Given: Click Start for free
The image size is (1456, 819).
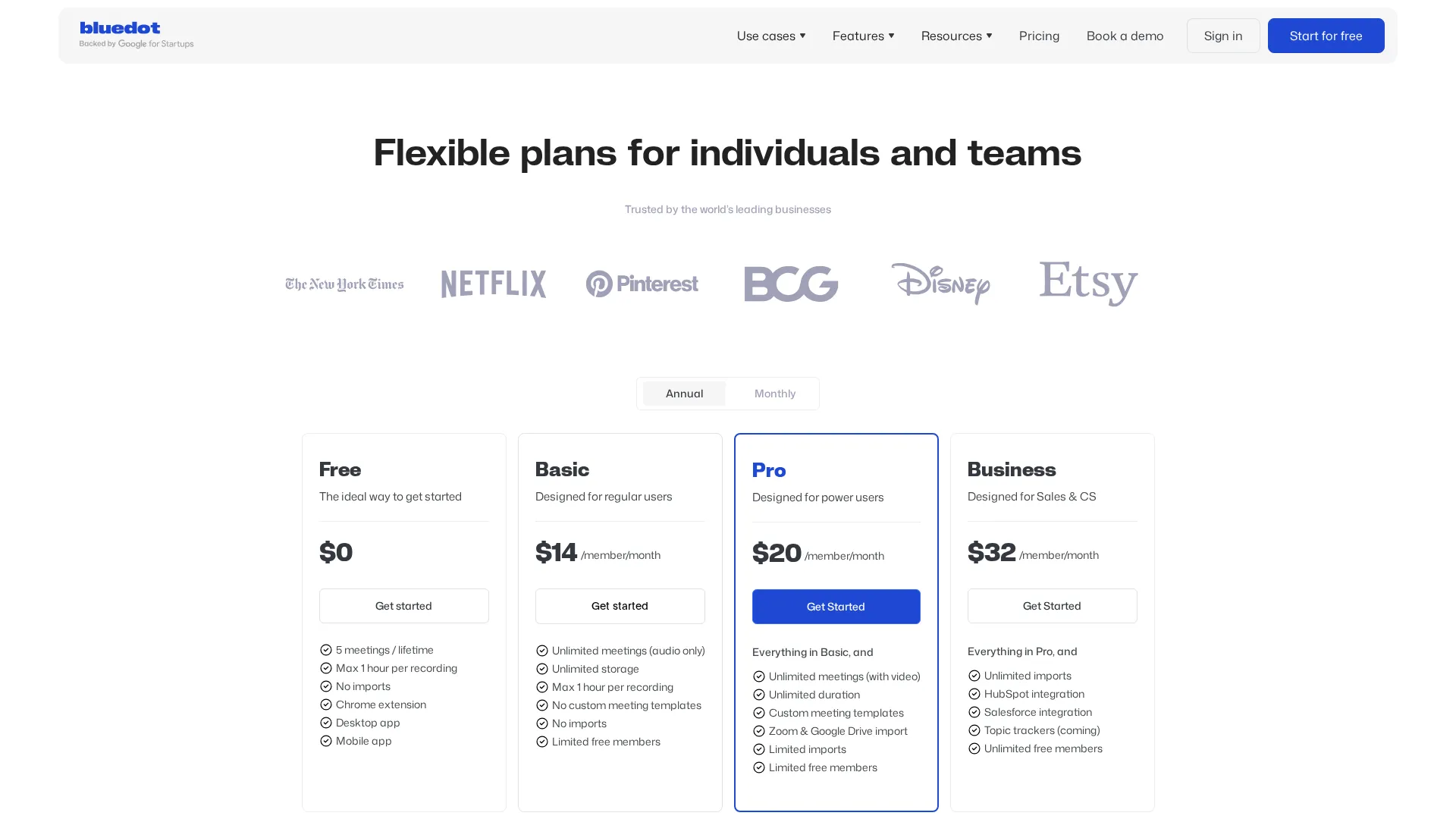Looking at the screenshot, I should click(x=1326, y=36).
